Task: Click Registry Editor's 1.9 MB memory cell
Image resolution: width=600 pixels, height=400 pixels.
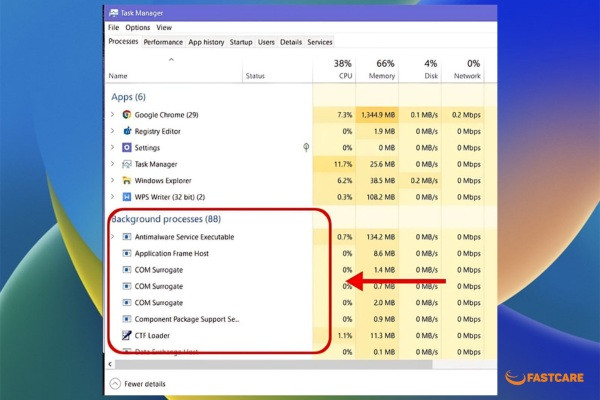Action: pyautogui.click(x=377, y=131)
